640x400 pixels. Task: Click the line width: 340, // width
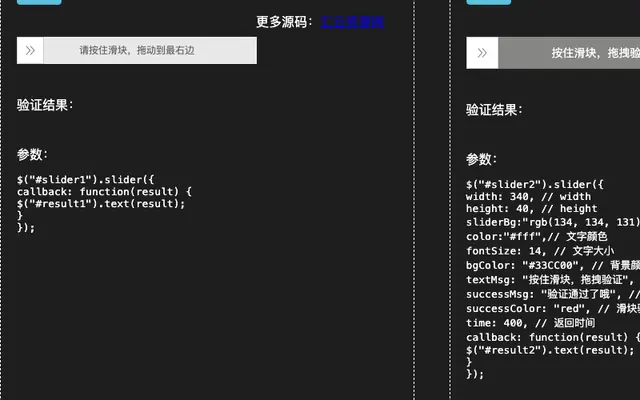pos(528,197)
